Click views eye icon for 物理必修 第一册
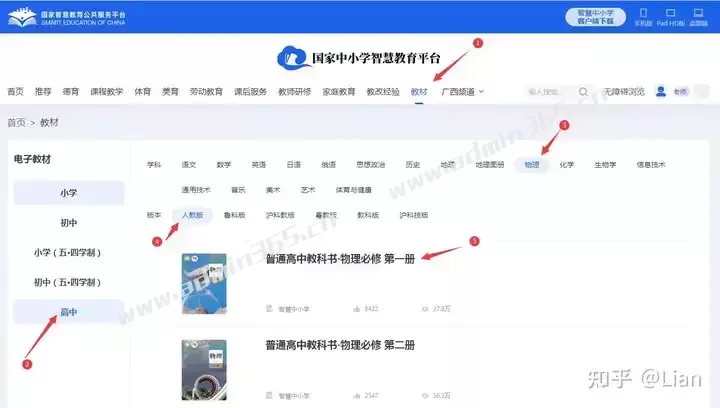720x408 pixels. pos(425,309)
